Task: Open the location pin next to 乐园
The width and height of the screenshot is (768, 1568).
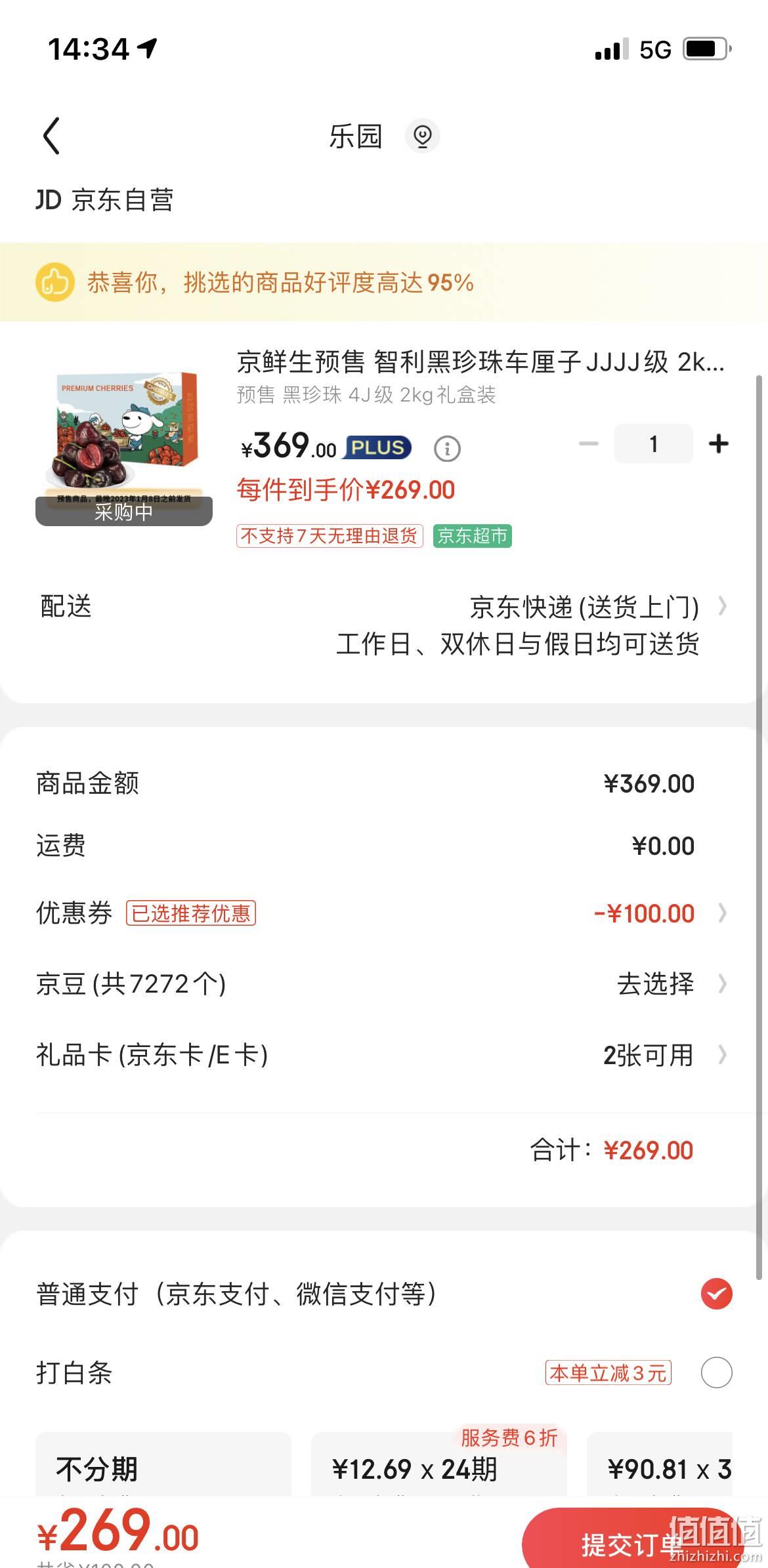Action: tap(422, 136)
